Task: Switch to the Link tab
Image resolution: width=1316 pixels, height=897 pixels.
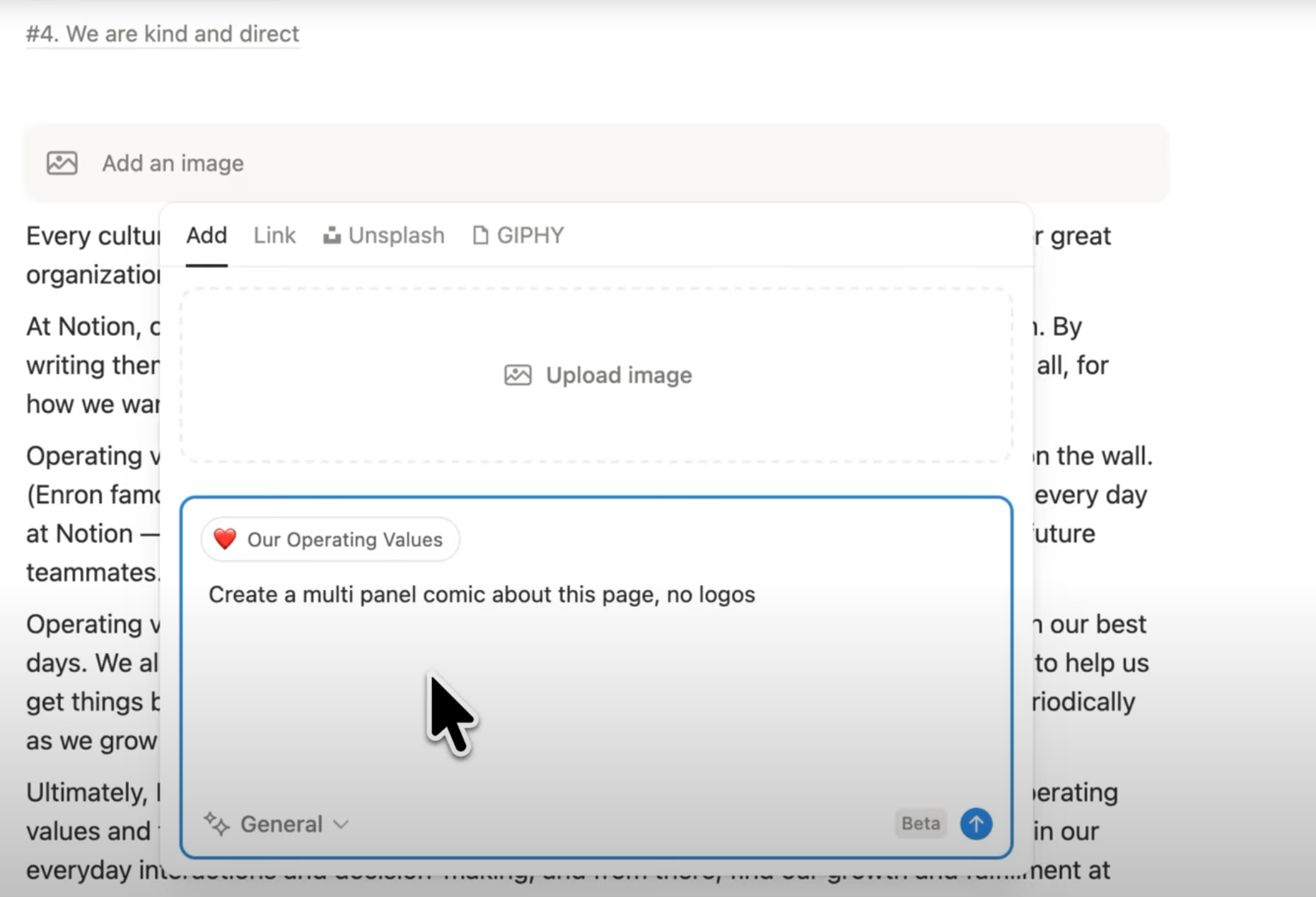Action: click(274, 235)
